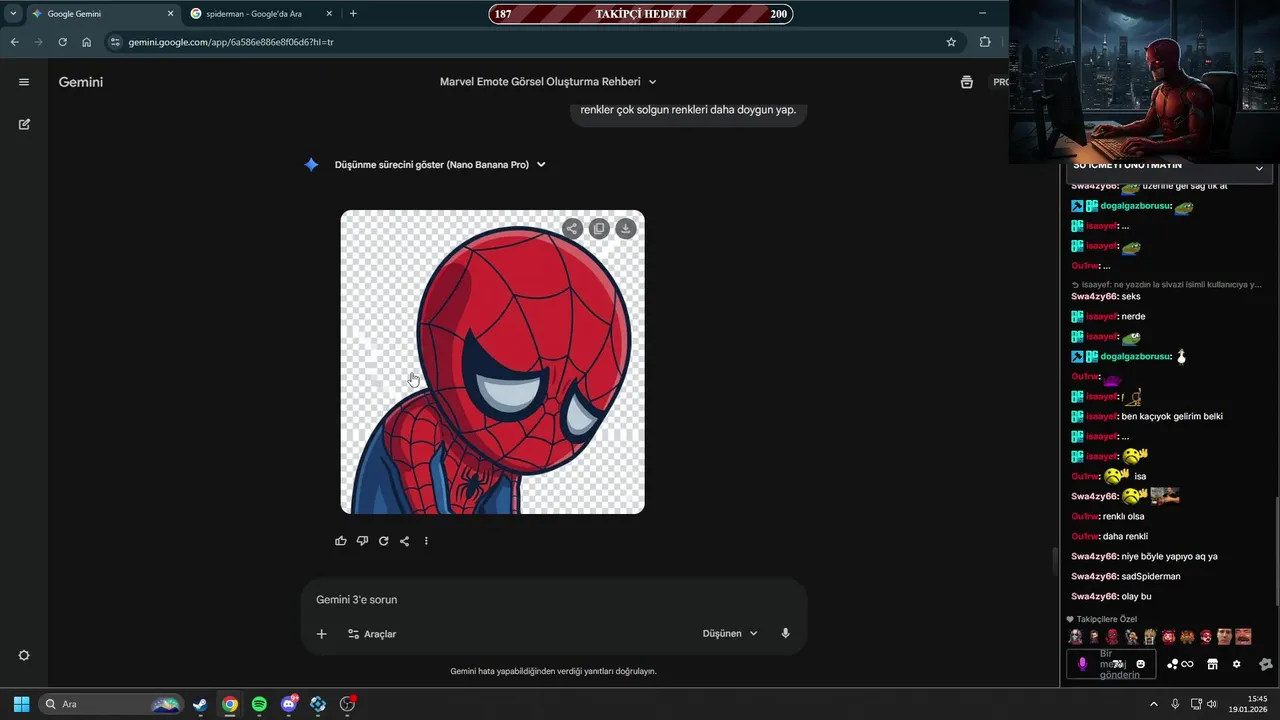Screen dimensions: 1280x720
Task: Share the generated Spider-Man image
Action: click(572, 228)
